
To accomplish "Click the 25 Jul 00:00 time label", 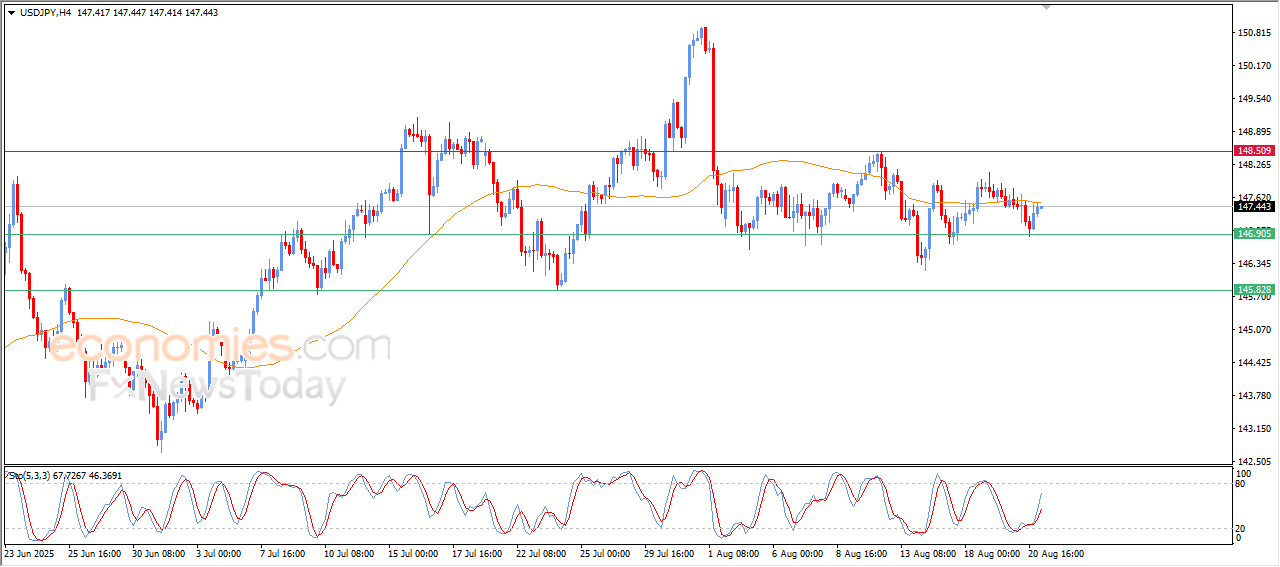I will click(x=607, y=553).
